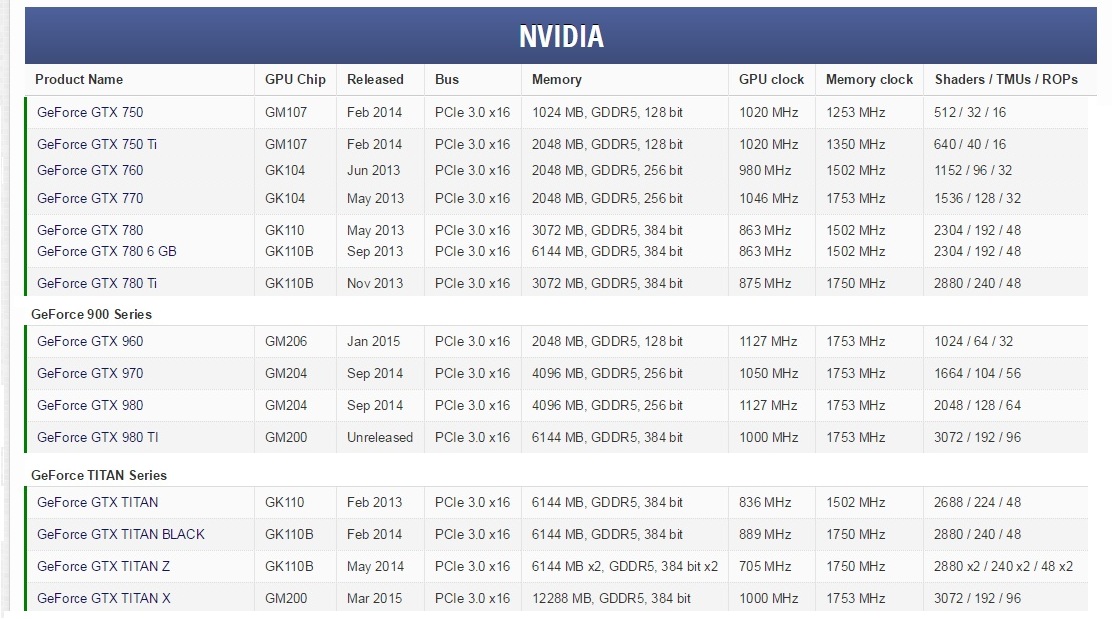Open the GeForce GTX 750 product link
Image resolution: width=1112 pixels, height=619 pixels.
pos(90,112)
